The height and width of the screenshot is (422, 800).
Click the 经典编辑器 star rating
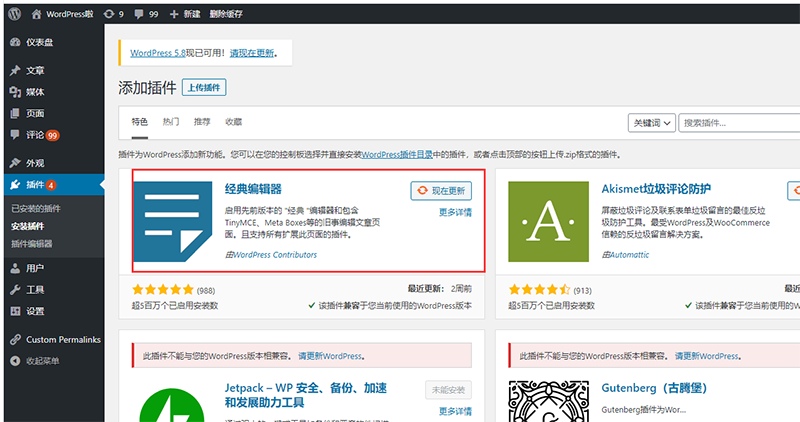(x=163, y=290)
